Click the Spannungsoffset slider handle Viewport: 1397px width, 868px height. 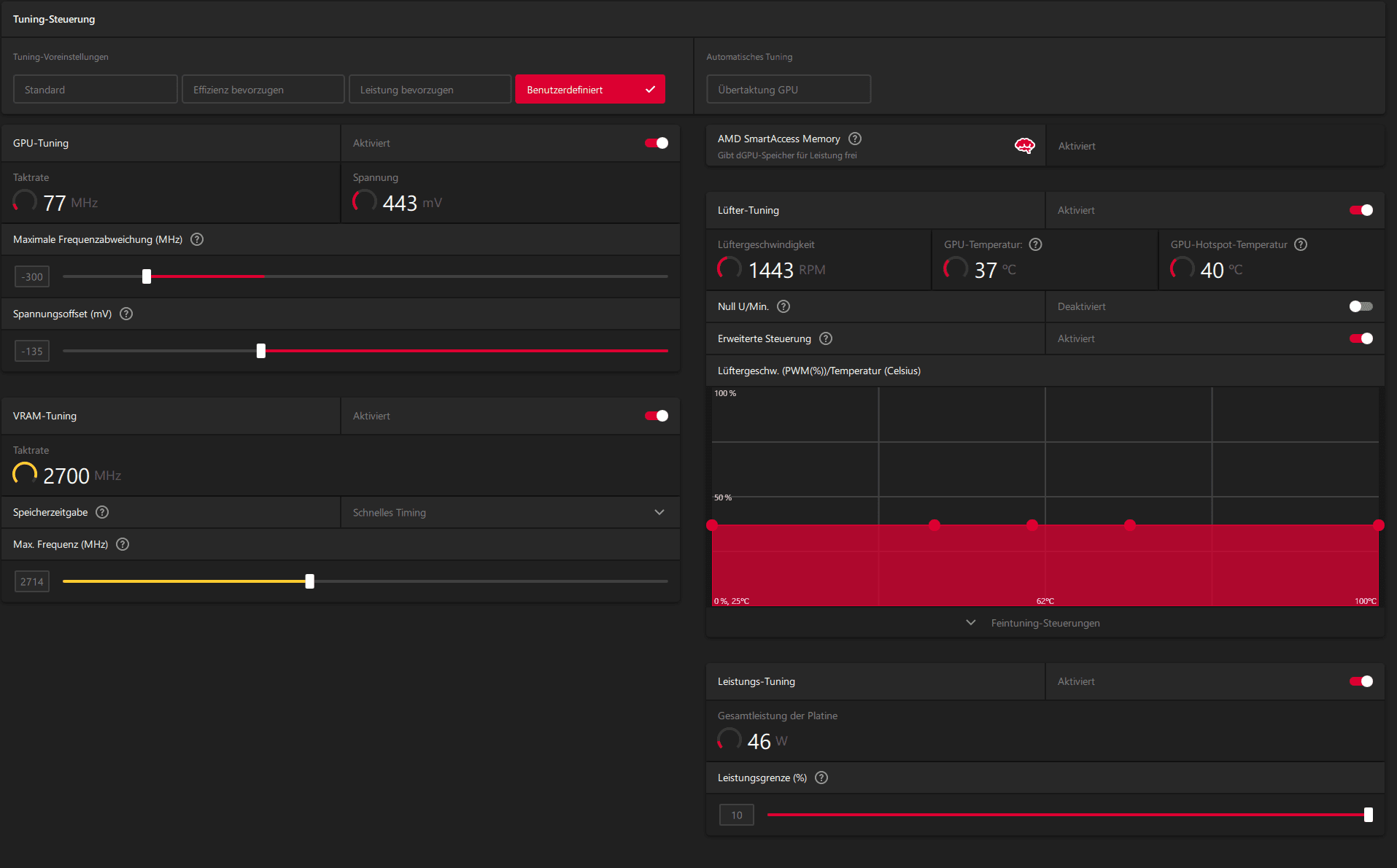[261, 351]
